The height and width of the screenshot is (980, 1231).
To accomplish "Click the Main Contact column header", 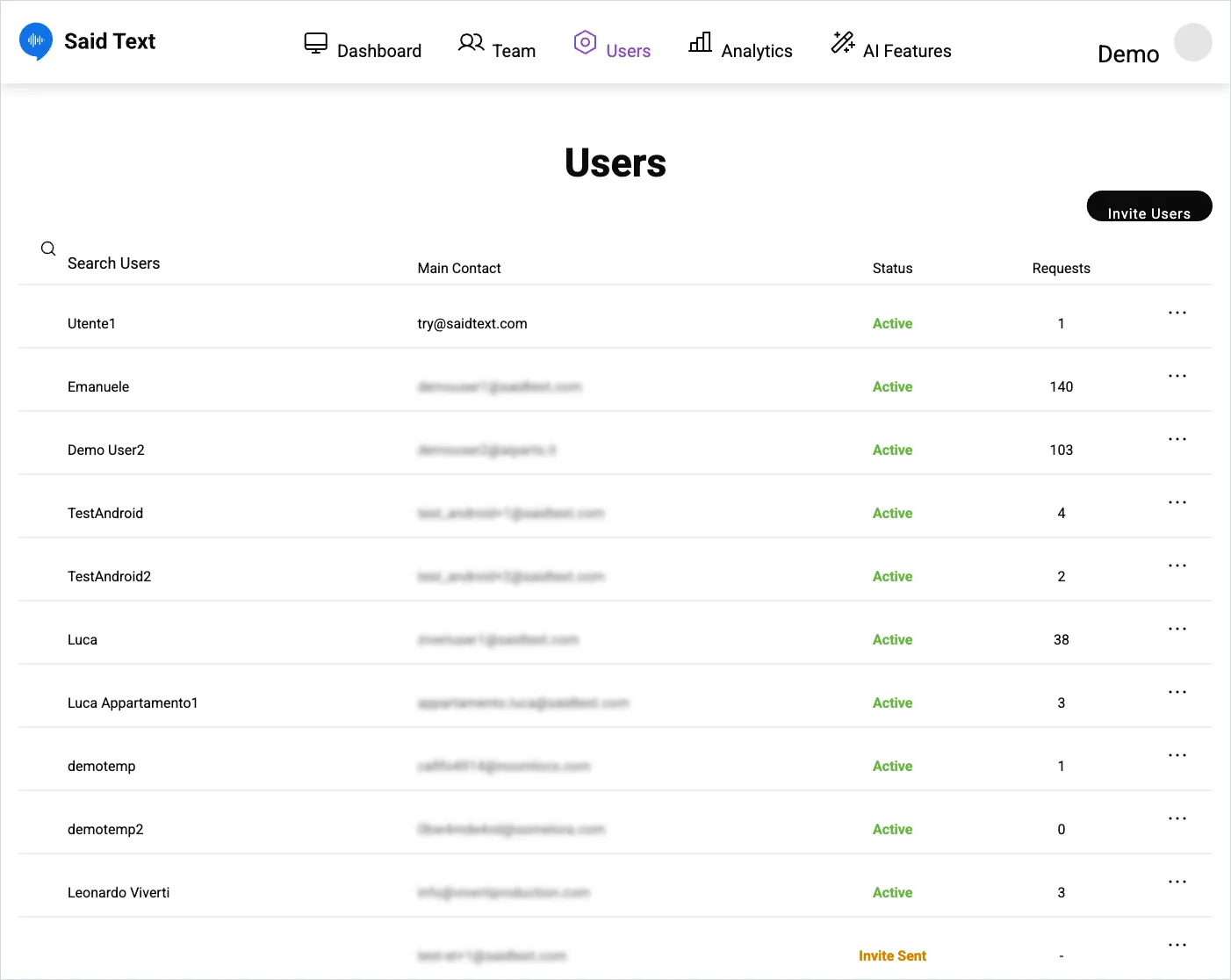I will point(459,268).
